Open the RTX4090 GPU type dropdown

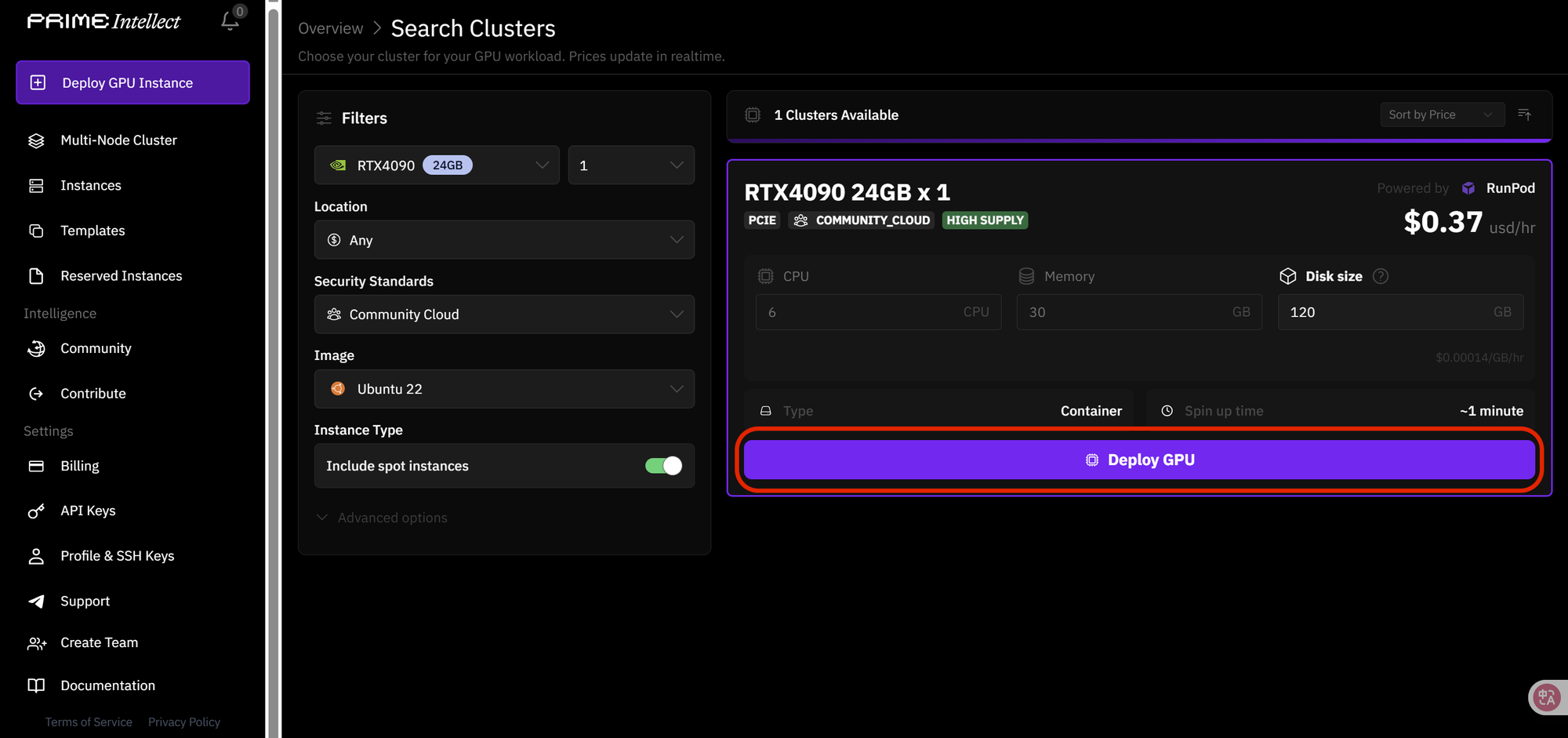tap(437, 165)
